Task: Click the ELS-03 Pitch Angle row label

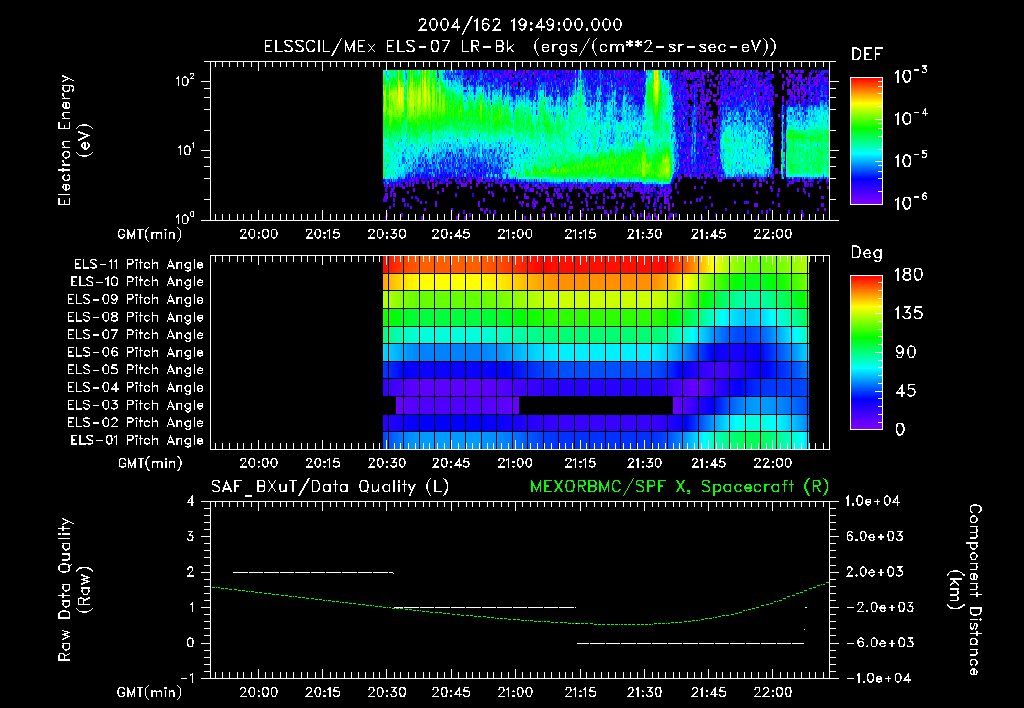Action: click(136, 406)
